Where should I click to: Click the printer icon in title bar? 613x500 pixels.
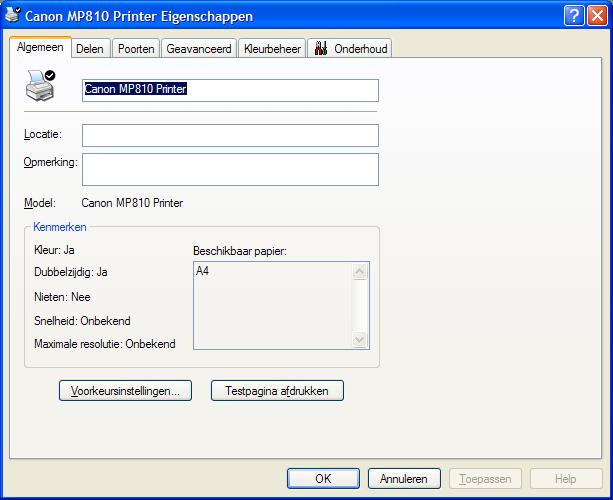click(12, 14)
